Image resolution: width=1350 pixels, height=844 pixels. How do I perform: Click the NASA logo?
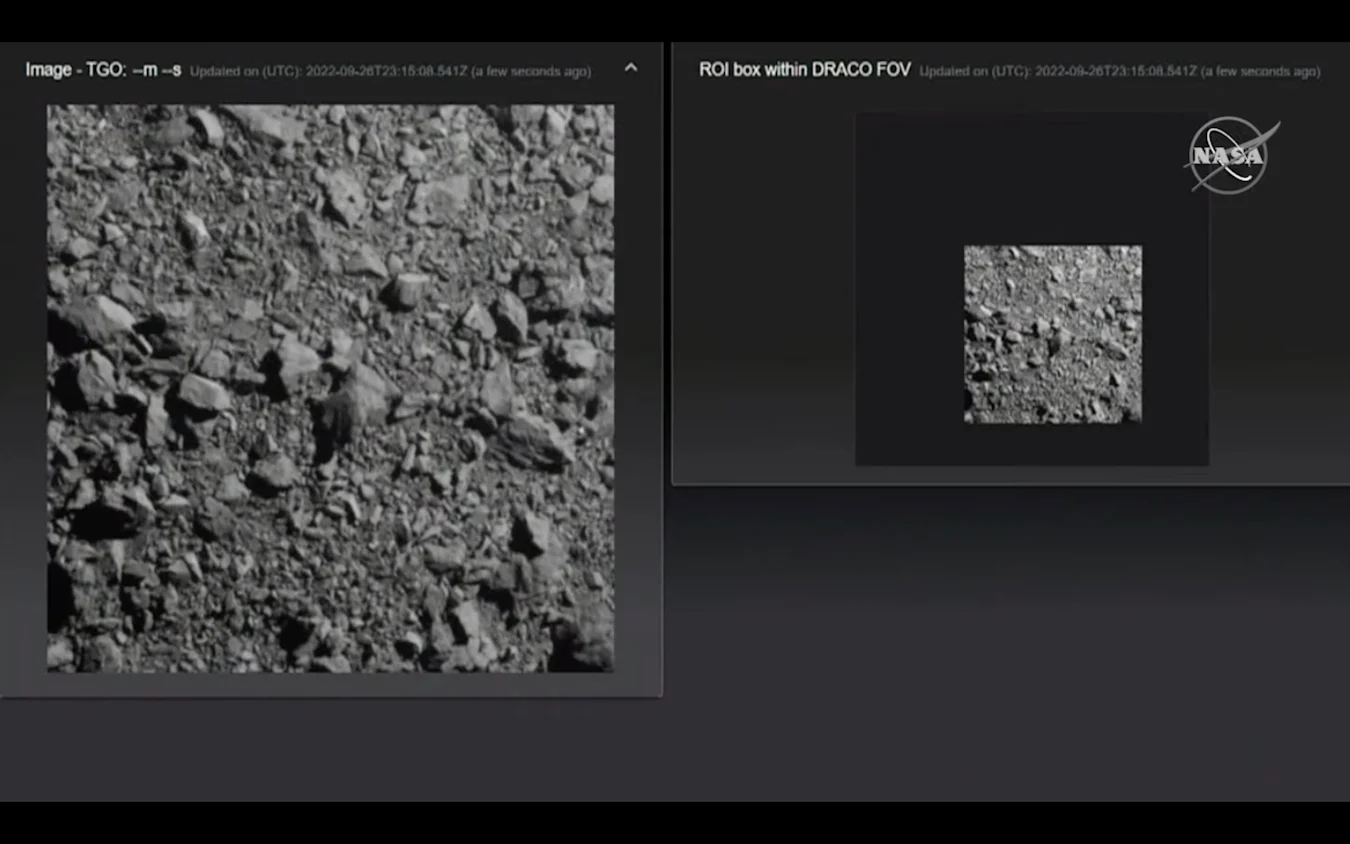[x=1230, y=155]
